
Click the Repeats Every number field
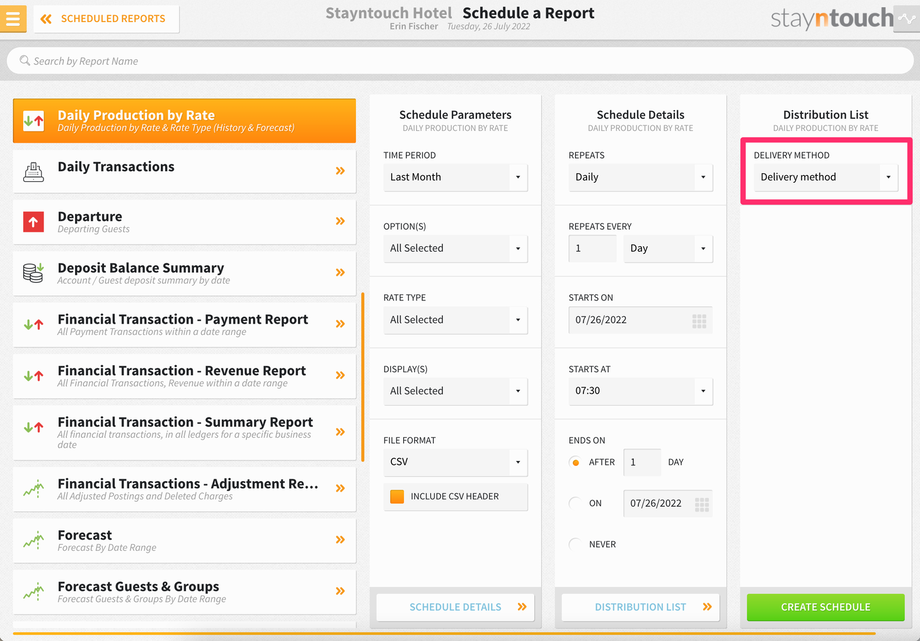pos(593,248)
